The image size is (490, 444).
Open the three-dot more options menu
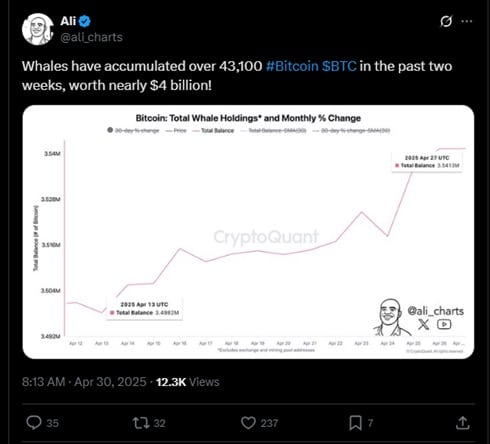click(x=466, y=21)
